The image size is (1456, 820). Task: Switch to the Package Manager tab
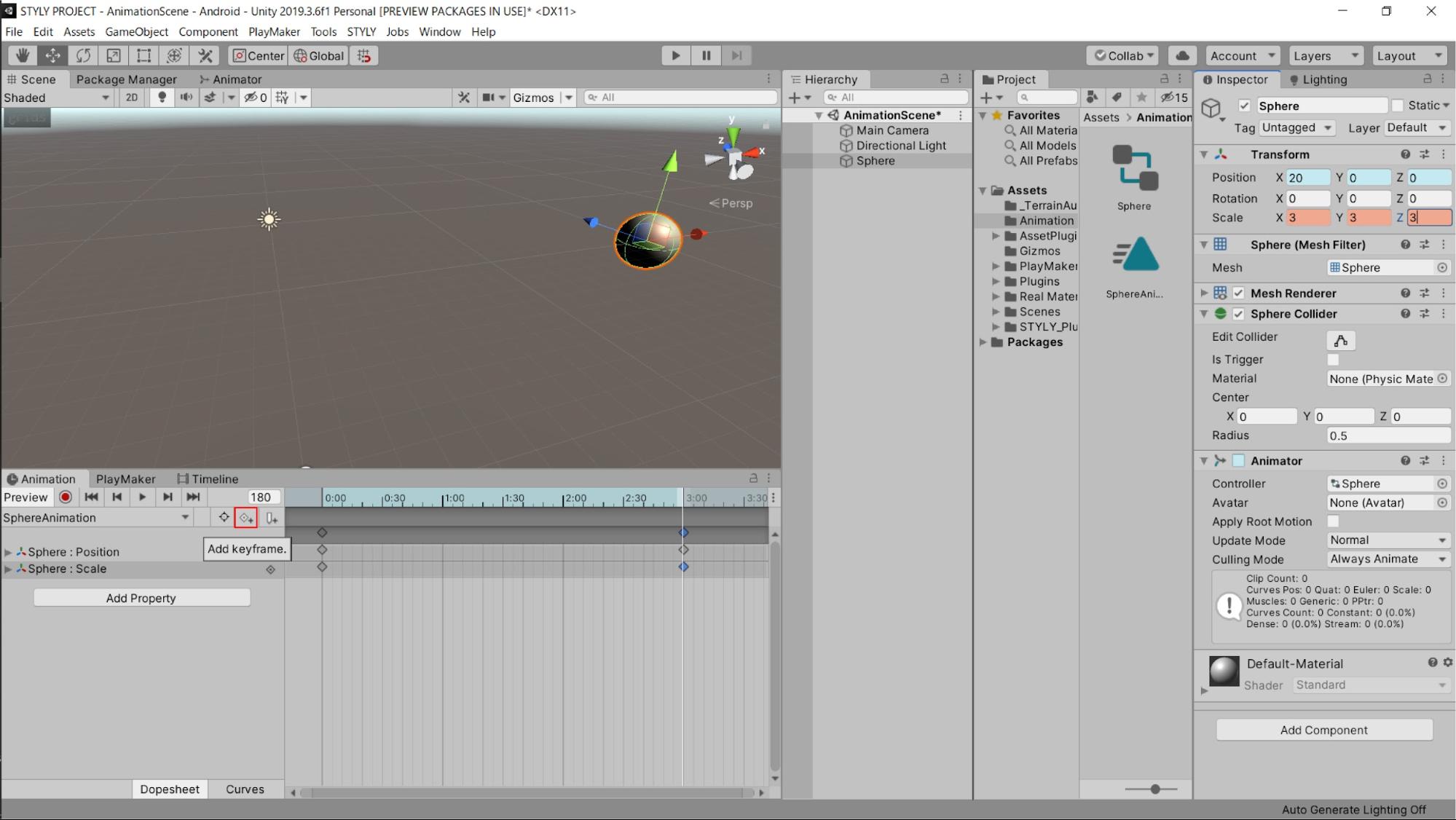coord(126,79)
